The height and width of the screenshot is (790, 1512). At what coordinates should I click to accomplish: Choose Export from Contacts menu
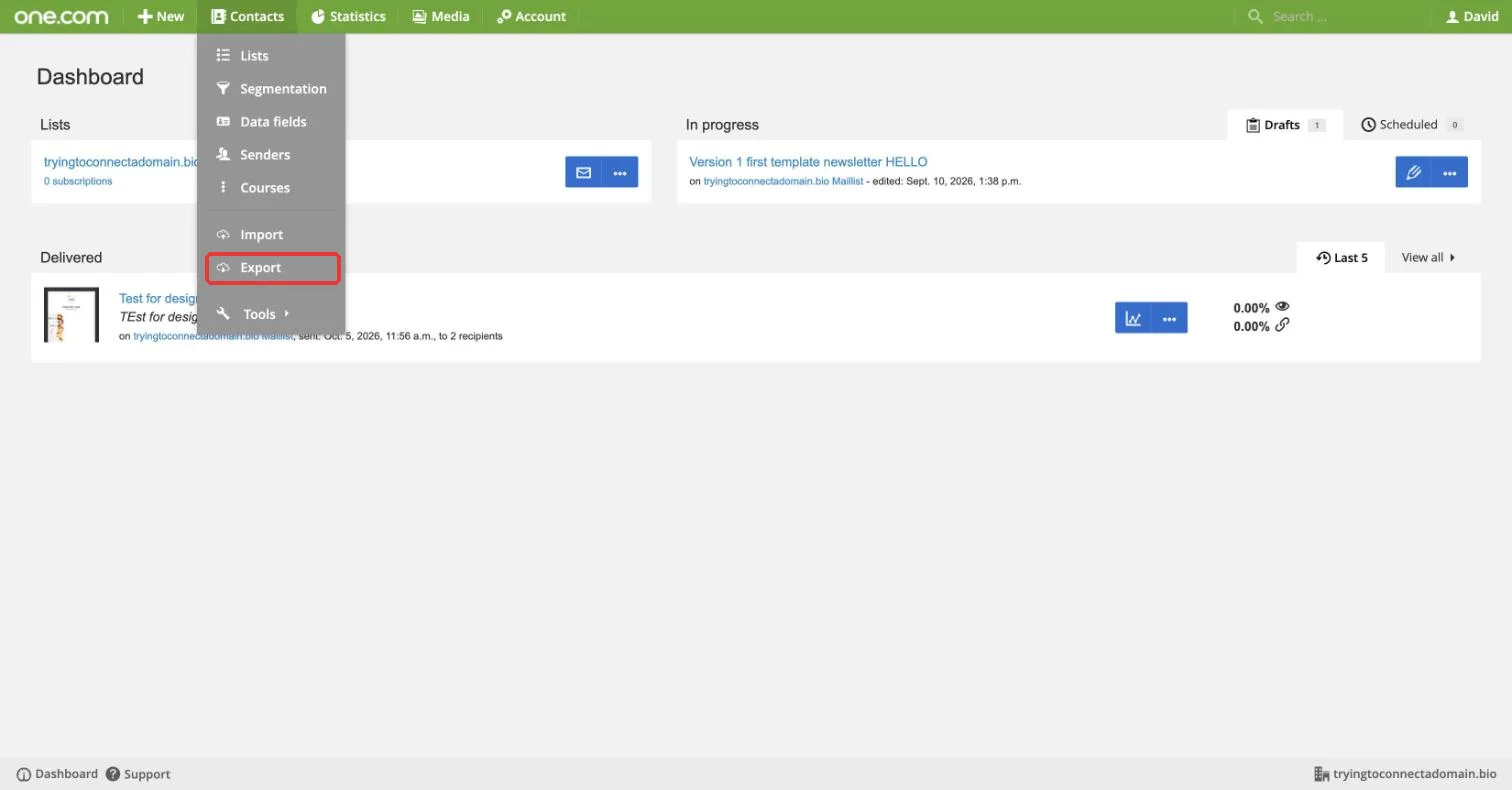coord(273,268)
